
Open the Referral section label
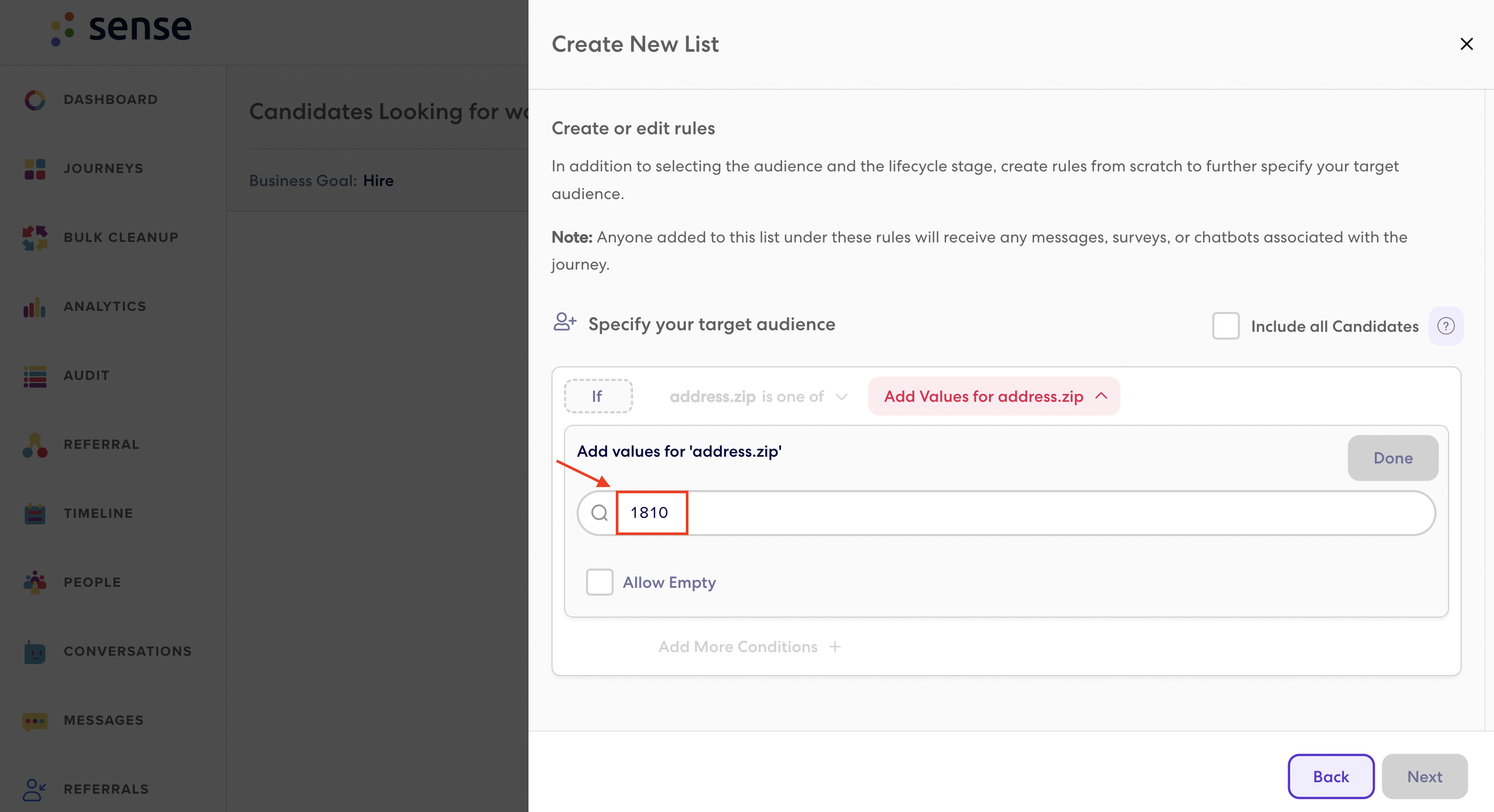[x=101, y=445]
